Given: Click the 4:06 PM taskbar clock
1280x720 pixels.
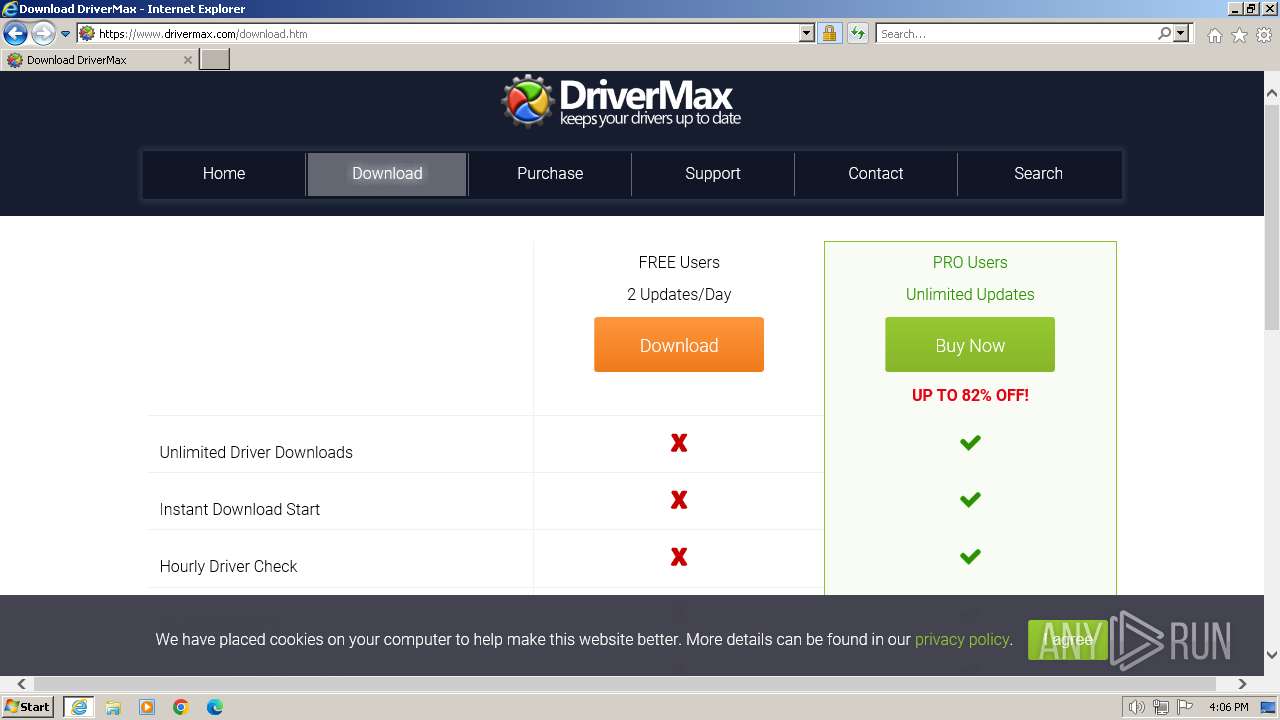Looking at the screenshot, I should tap(1228, 707).
